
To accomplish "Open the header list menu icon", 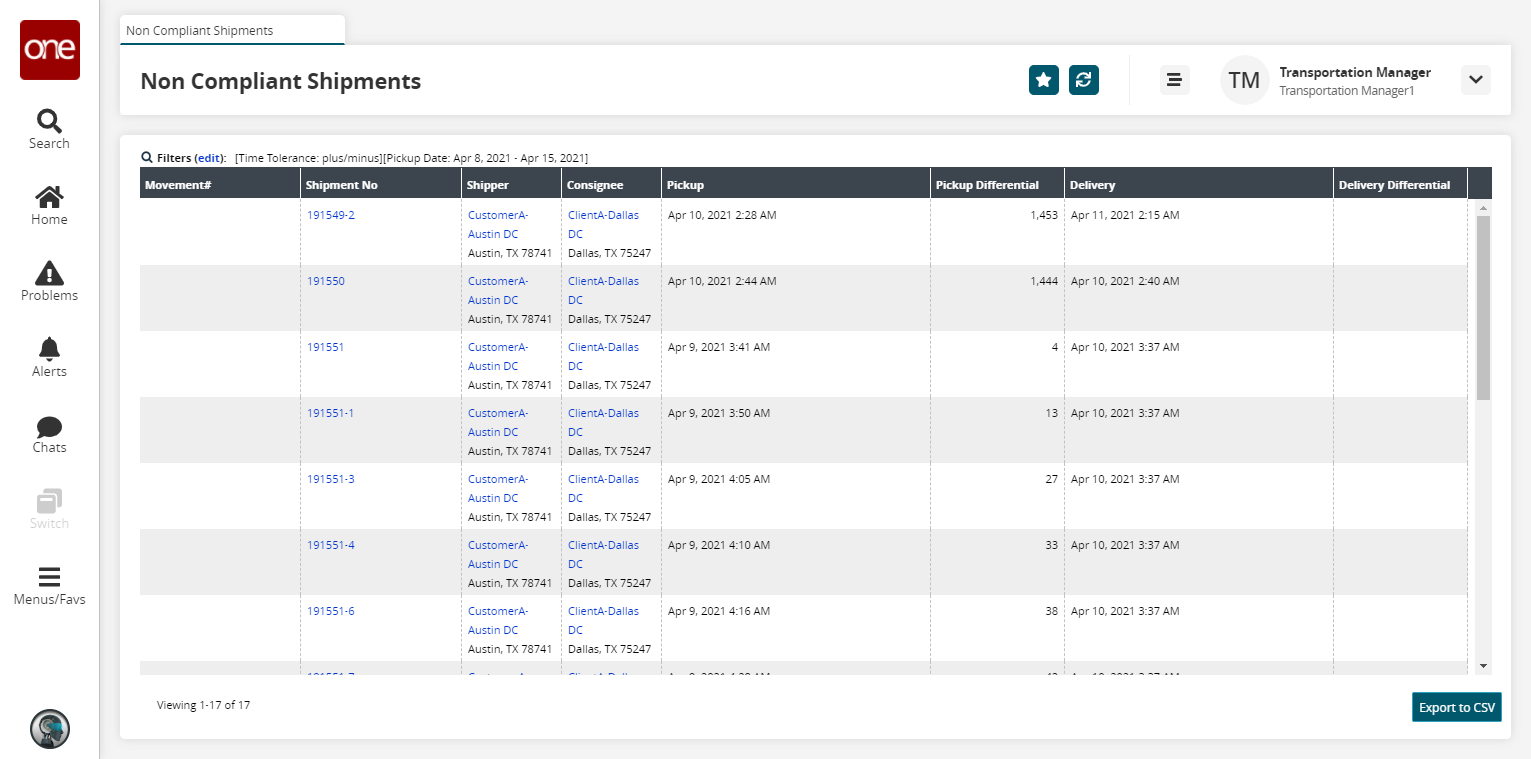I will click(x=1174, y=80).
